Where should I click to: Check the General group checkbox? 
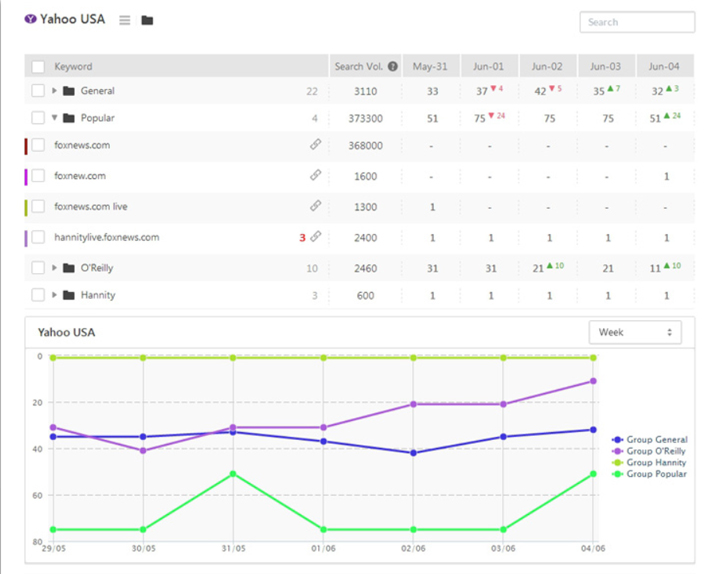point(38,90)
